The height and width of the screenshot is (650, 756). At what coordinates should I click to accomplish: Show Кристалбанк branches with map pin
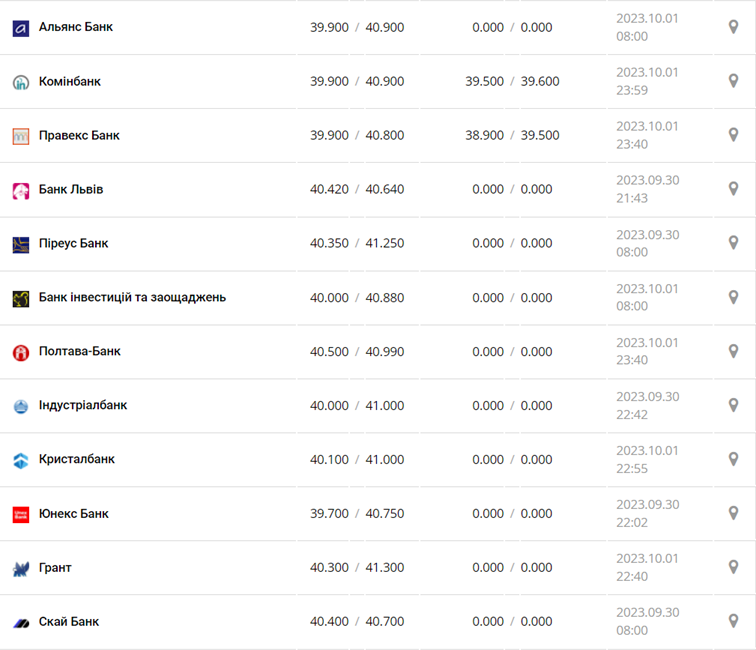pos(733,459)
